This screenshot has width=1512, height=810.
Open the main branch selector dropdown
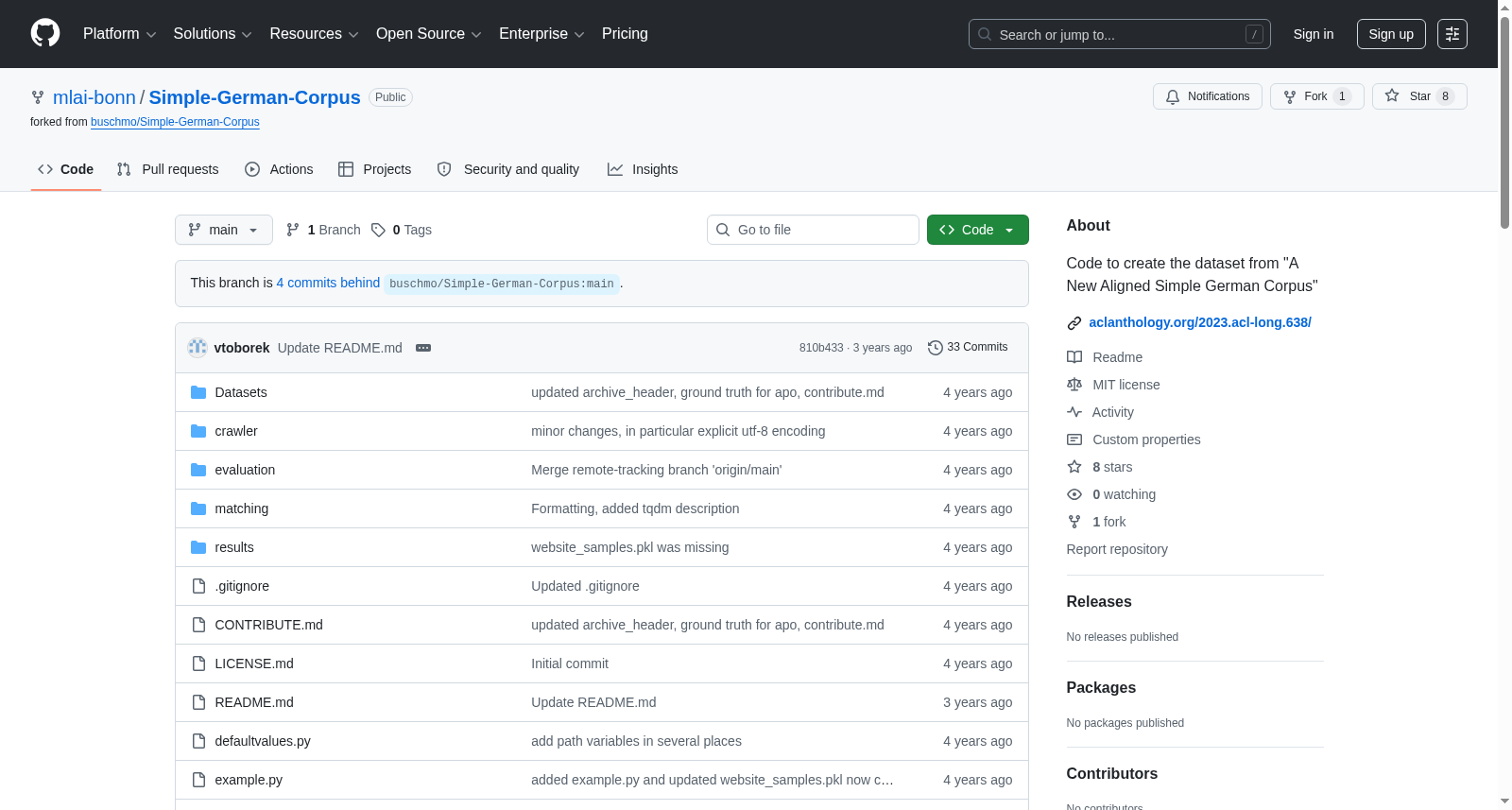[x=224, y=230]
